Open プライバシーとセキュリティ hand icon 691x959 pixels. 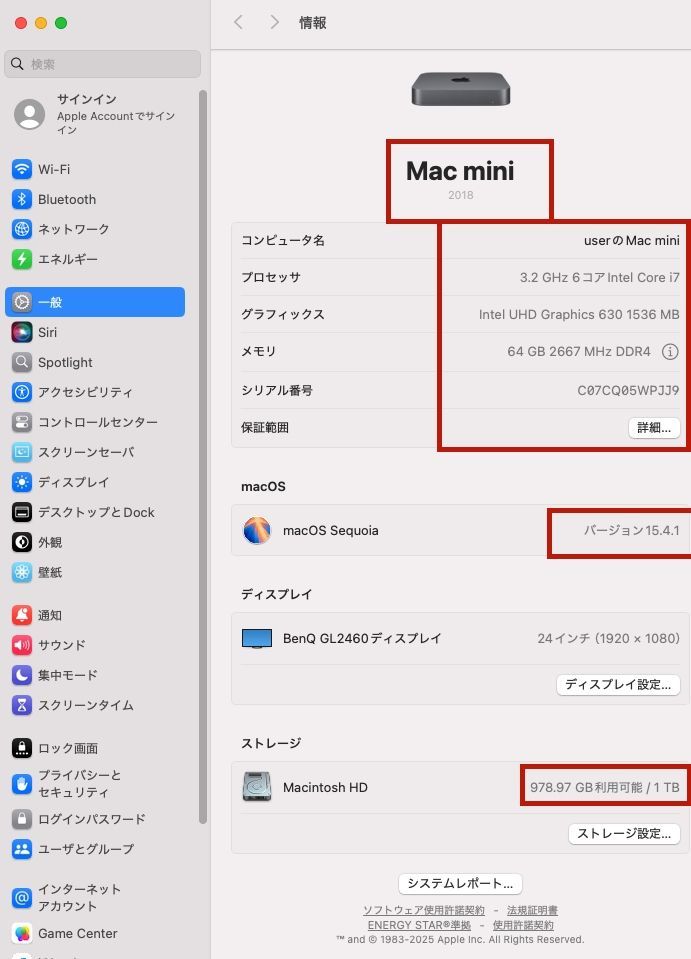[x=22, y=783]
